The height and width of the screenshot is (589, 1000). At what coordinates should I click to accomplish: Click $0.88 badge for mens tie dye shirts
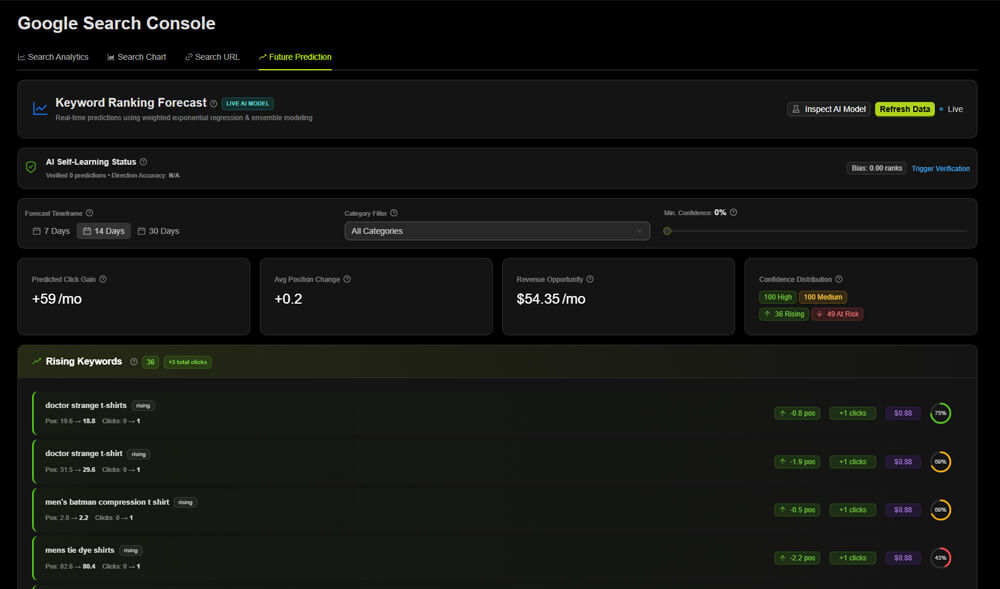coord(903,558)
